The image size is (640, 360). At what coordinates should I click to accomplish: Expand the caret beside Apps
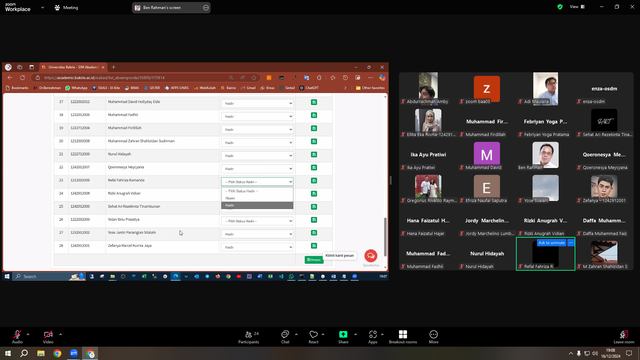[x=382, y=334]
